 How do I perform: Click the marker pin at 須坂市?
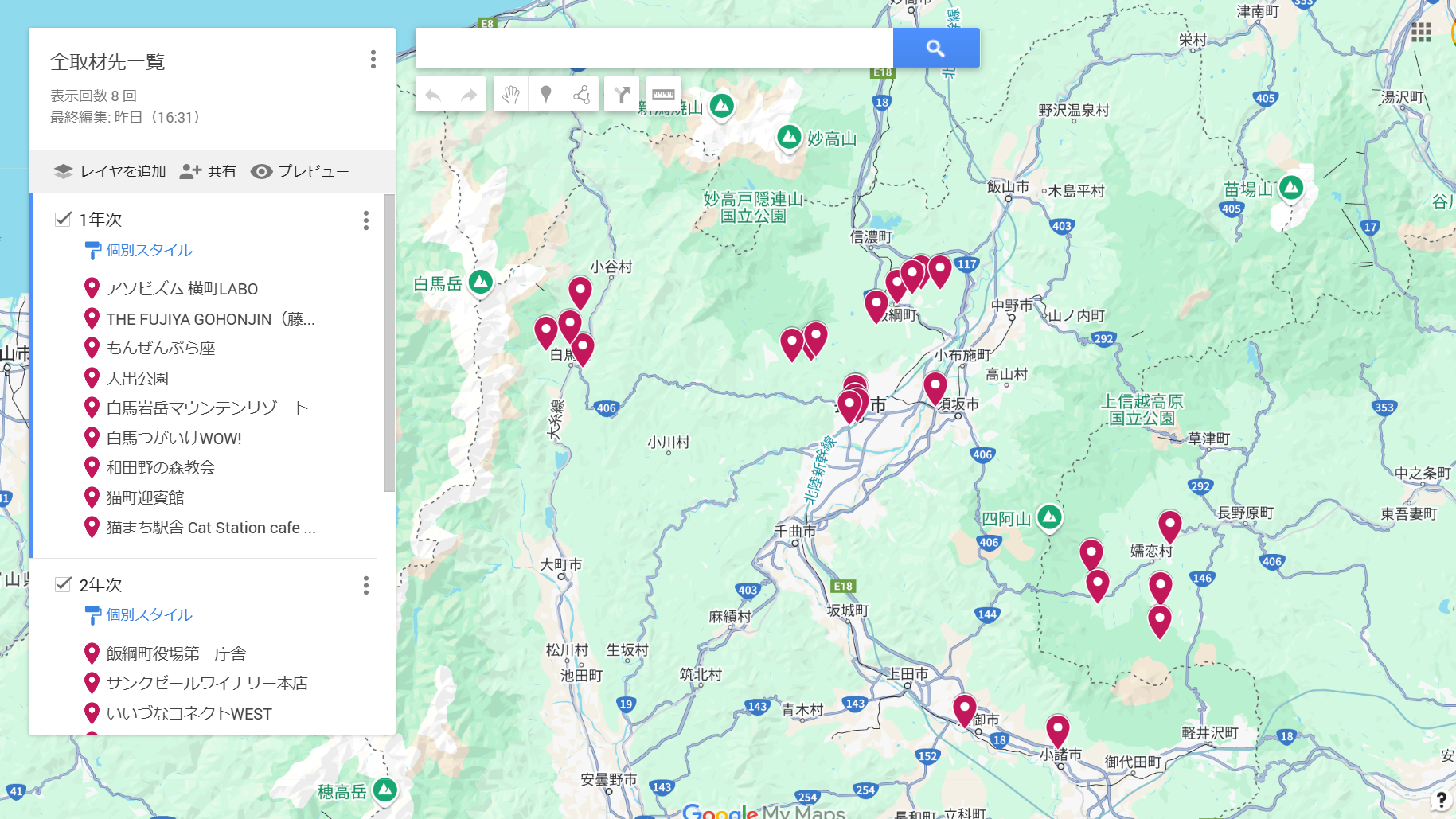pyautogui.click(x=935, y=388)
